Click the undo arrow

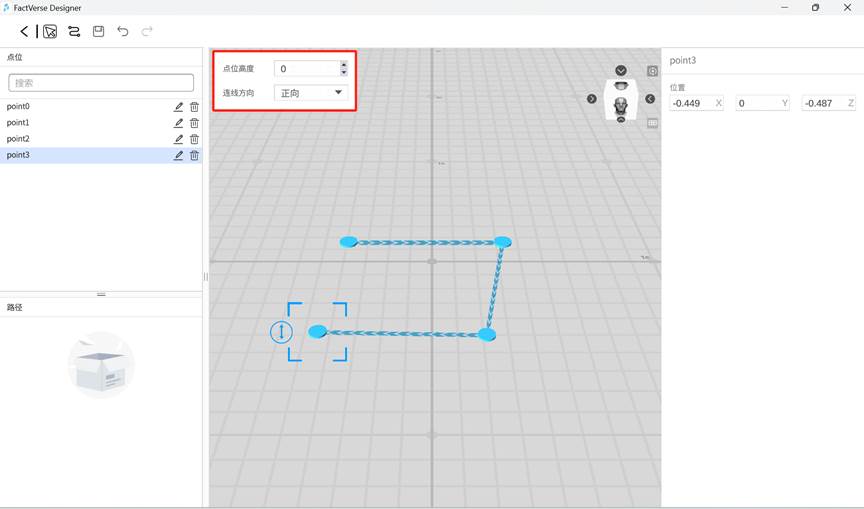click(123, 32)
